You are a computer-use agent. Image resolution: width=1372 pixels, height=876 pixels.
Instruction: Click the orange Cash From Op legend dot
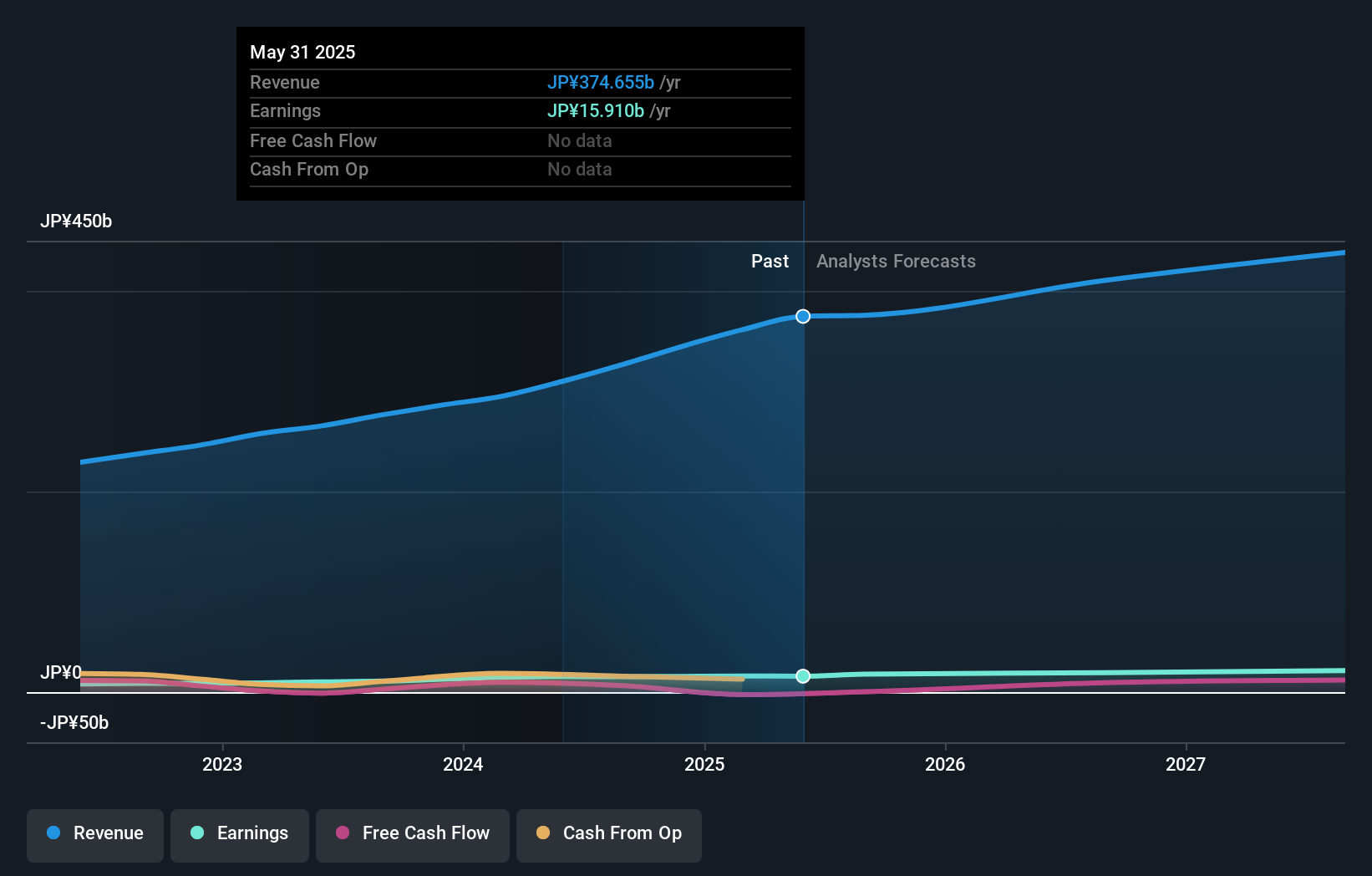pyautogui.click(x=543, y=833)
